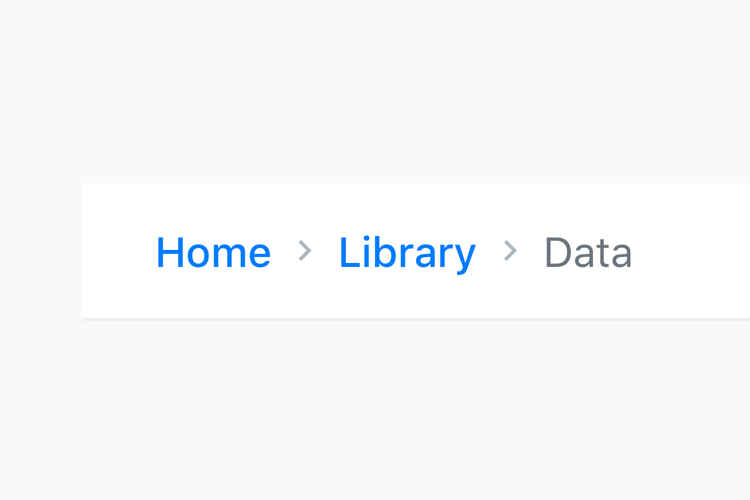Image resolution: width=750 pixels, height=500 pixels.
Task: Click the gray Data text
Action: (x=588, y=253)
